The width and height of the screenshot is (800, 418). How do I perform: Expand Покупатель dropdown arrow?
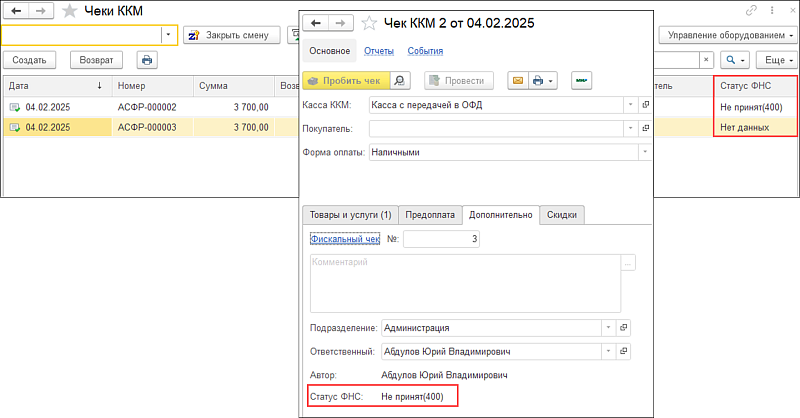point(631,128)
